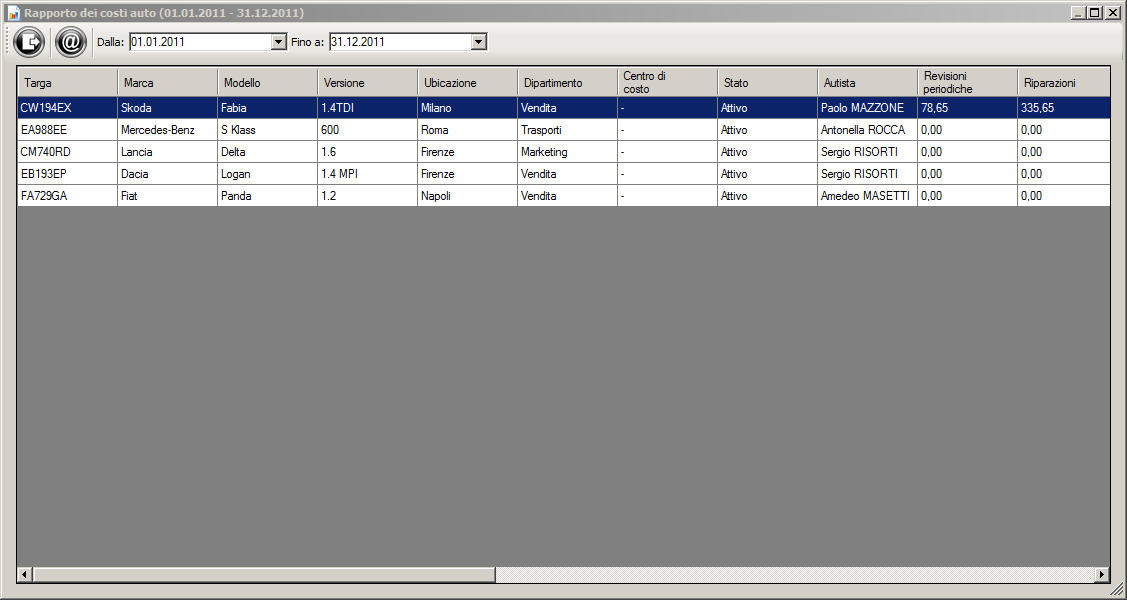1127x600 pixels.
Task: Sort by Modello column header
Action: [267, 83]
